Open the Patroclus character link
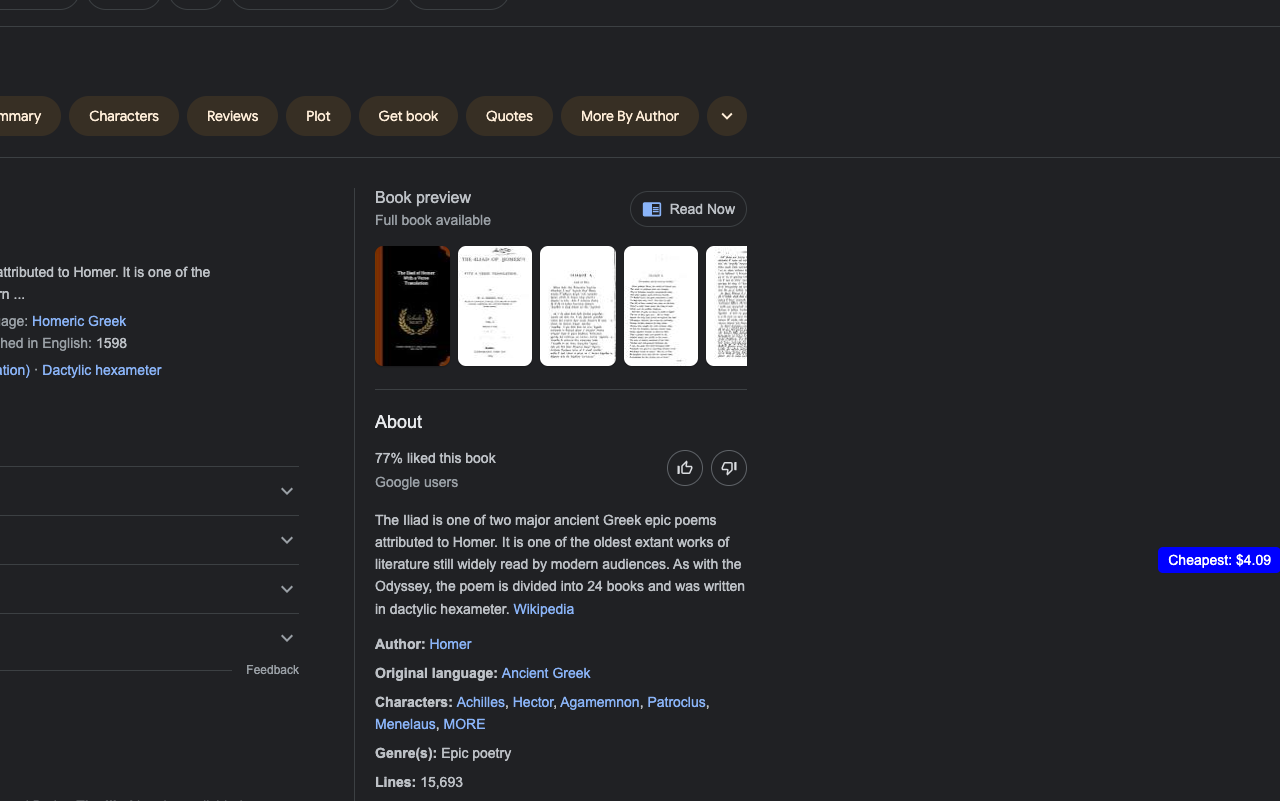 [676, 702]
